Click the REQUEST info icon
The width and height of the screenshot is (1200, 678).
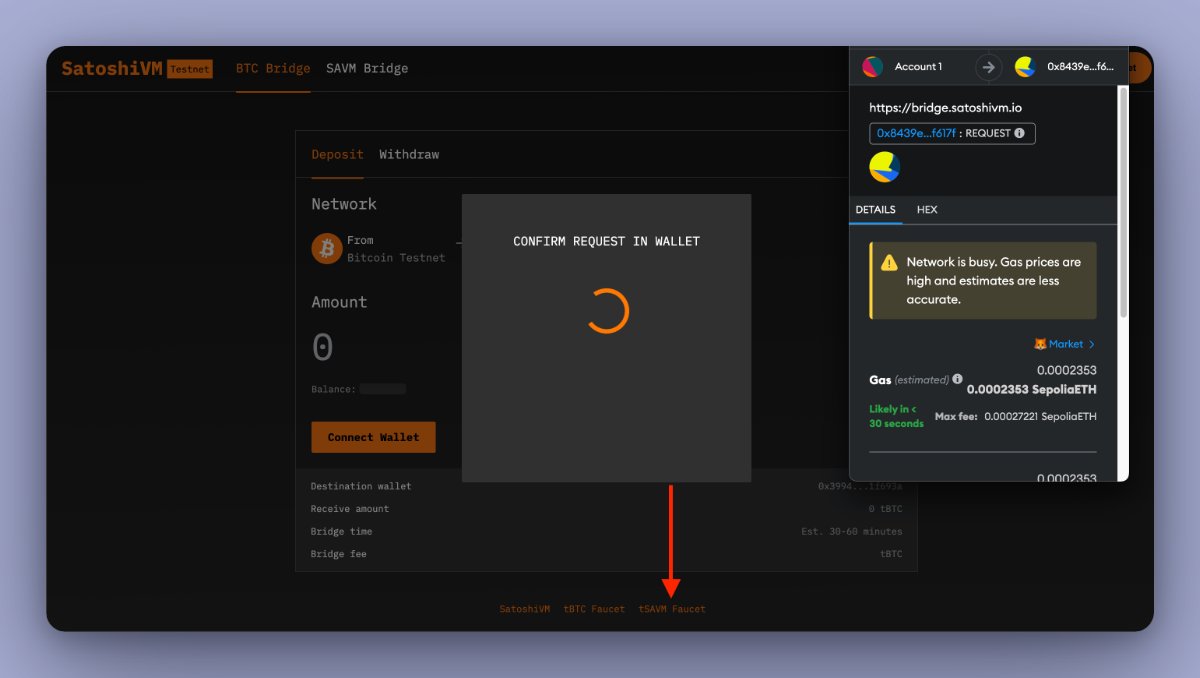(x=1019, y=133)
